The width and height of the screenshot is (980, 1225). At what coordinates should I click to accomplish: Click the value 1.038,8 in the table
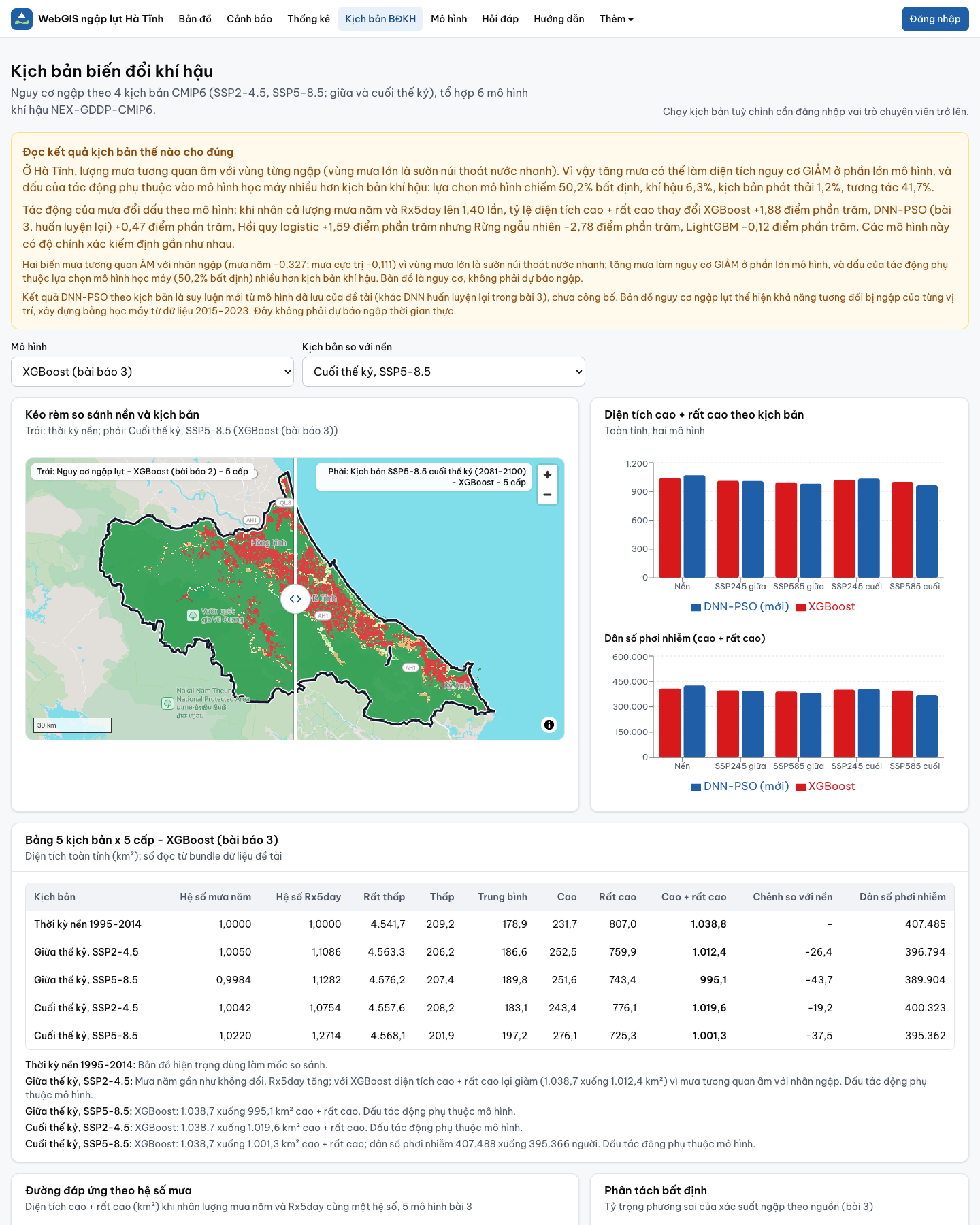pyautogui.click(x=708, y=924)
